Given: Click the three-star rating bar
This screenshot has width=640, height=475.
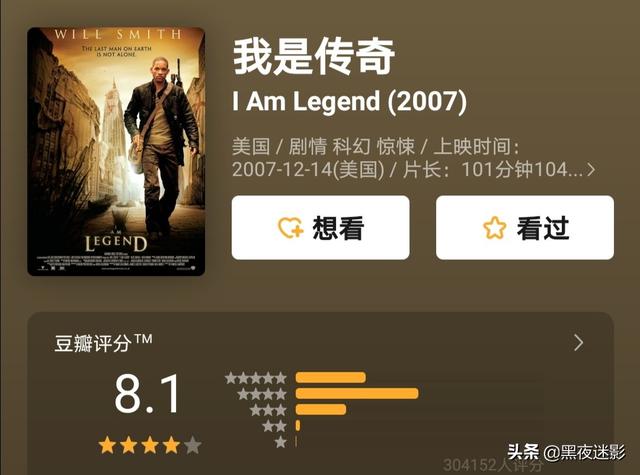Looking at the screenshot, I should click(321, 409).
